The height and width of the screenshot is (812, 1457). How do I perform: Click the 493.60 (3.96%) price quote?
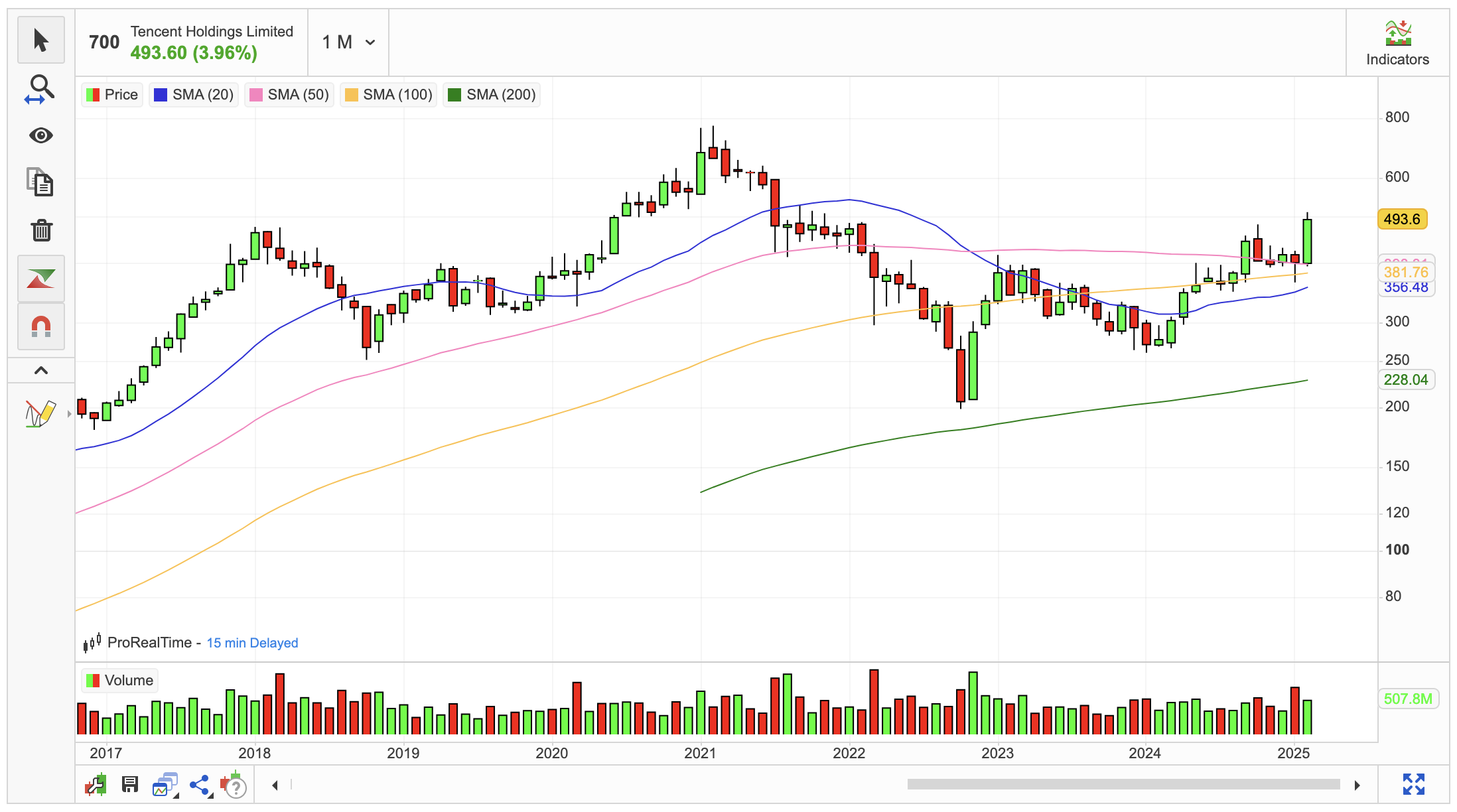click(x=194, y=53)
